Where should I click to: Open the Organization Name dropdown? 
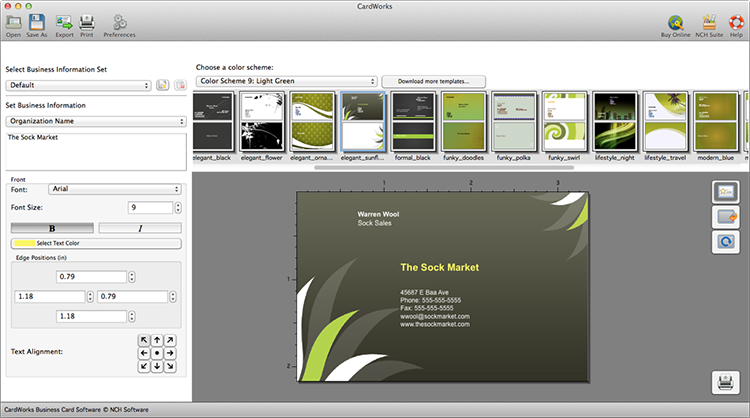(x=96, y=121)
